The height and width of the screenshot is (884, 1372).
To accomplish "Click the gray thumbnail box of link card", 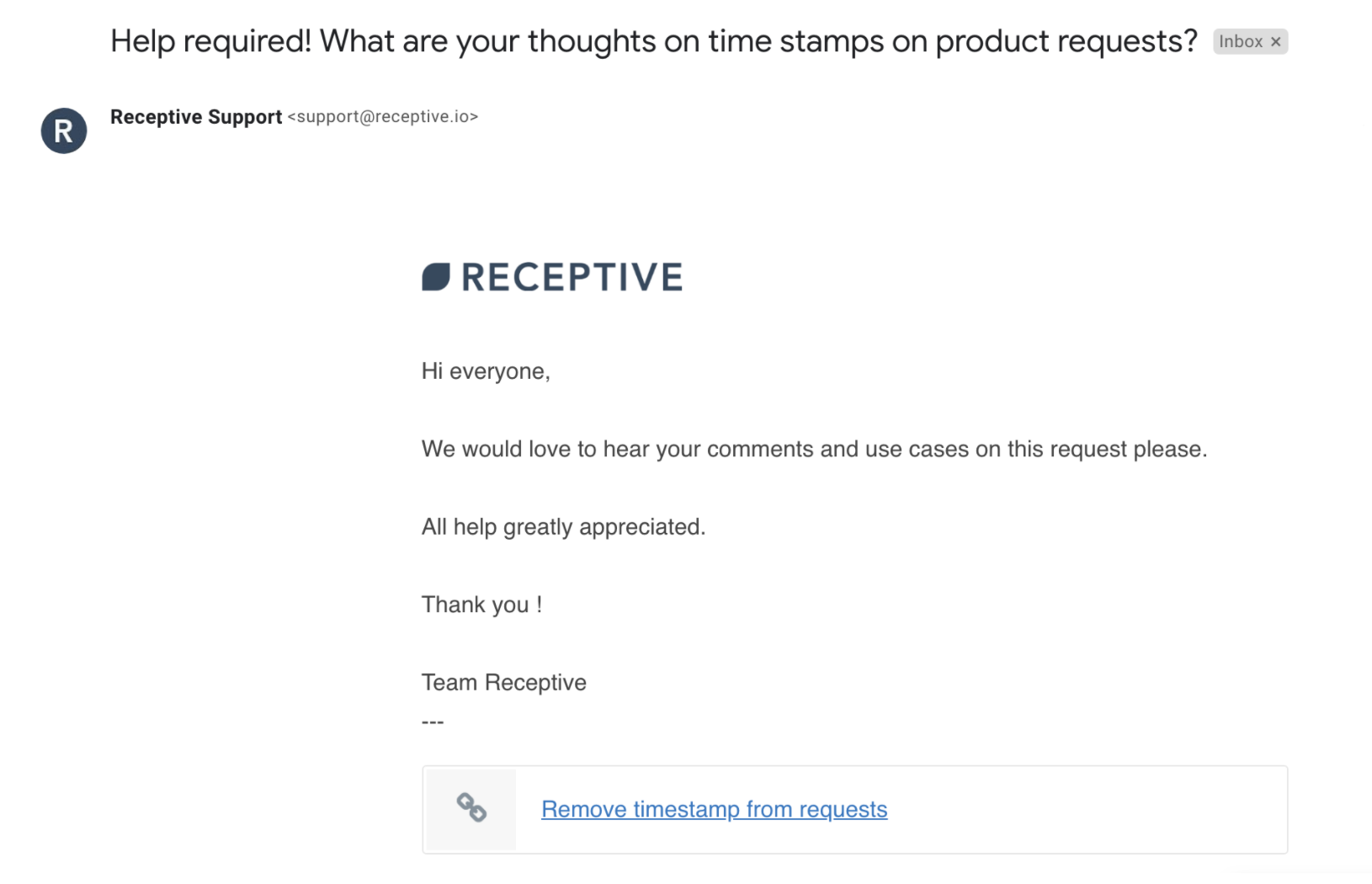I will click(x=471, y=809).
